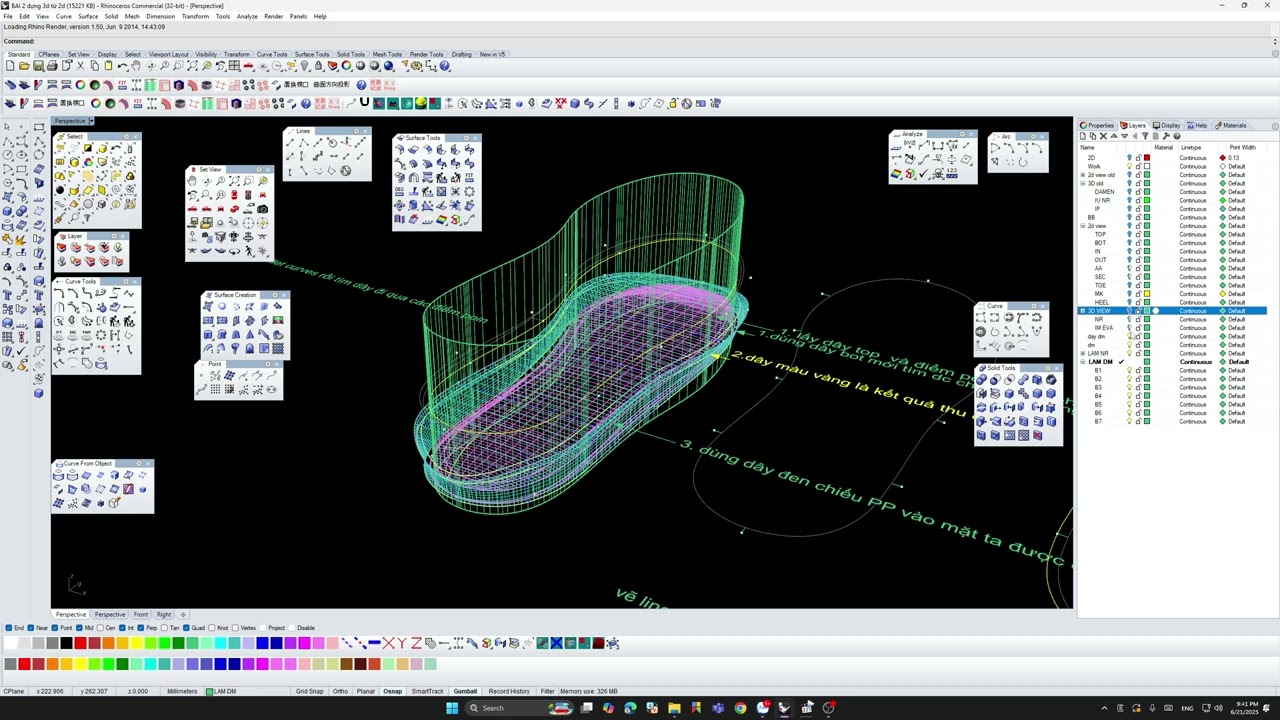Screen dimensions: 1280x720
Task: Toggle visibility bulb of layer TOP
Action: (x=1130, y=234)
